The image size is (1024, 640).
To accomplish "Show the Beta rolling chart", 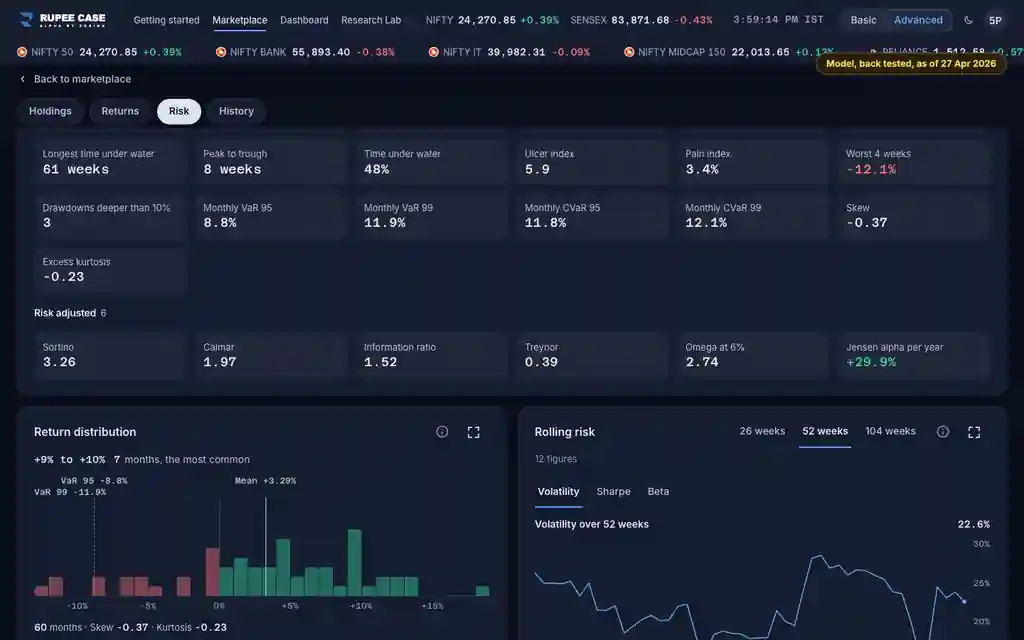I will pos(658,491).
